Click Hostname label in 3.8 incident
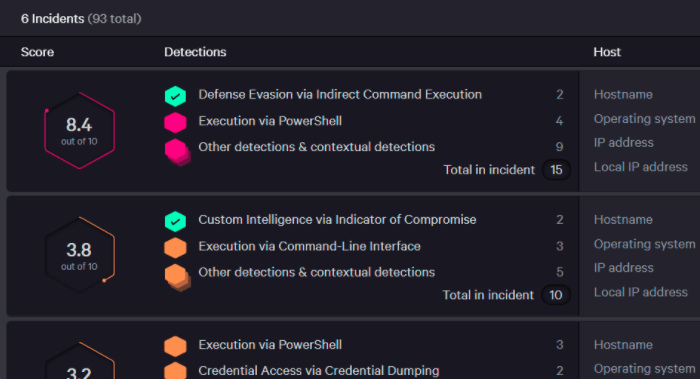 (x=623, y=220)
